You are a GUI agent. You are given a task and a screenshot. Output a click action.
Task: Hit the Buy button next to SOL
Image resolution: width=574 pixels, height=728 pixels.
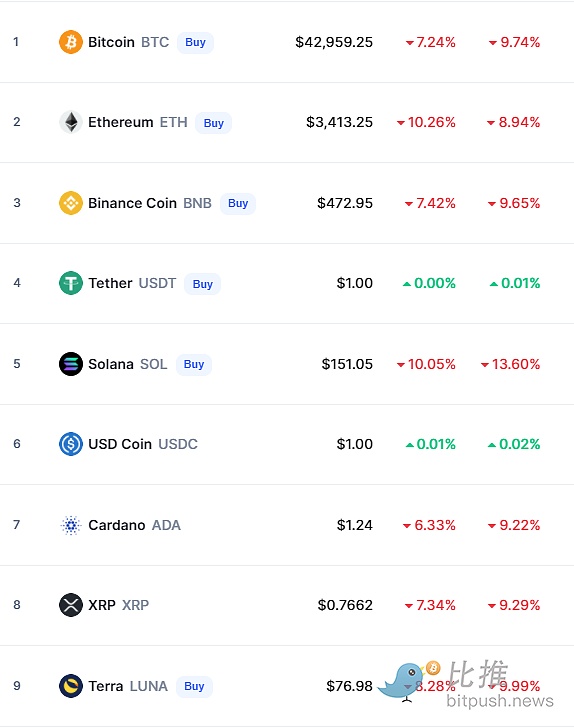pyautogui.click(x=194, y=364)
